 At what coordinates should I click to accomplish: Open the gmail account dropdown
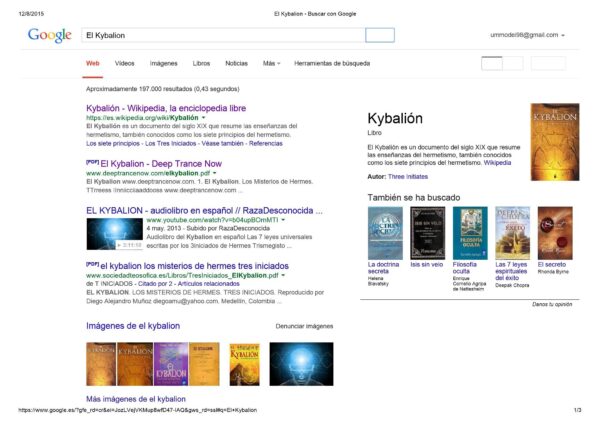click(527, 35)
